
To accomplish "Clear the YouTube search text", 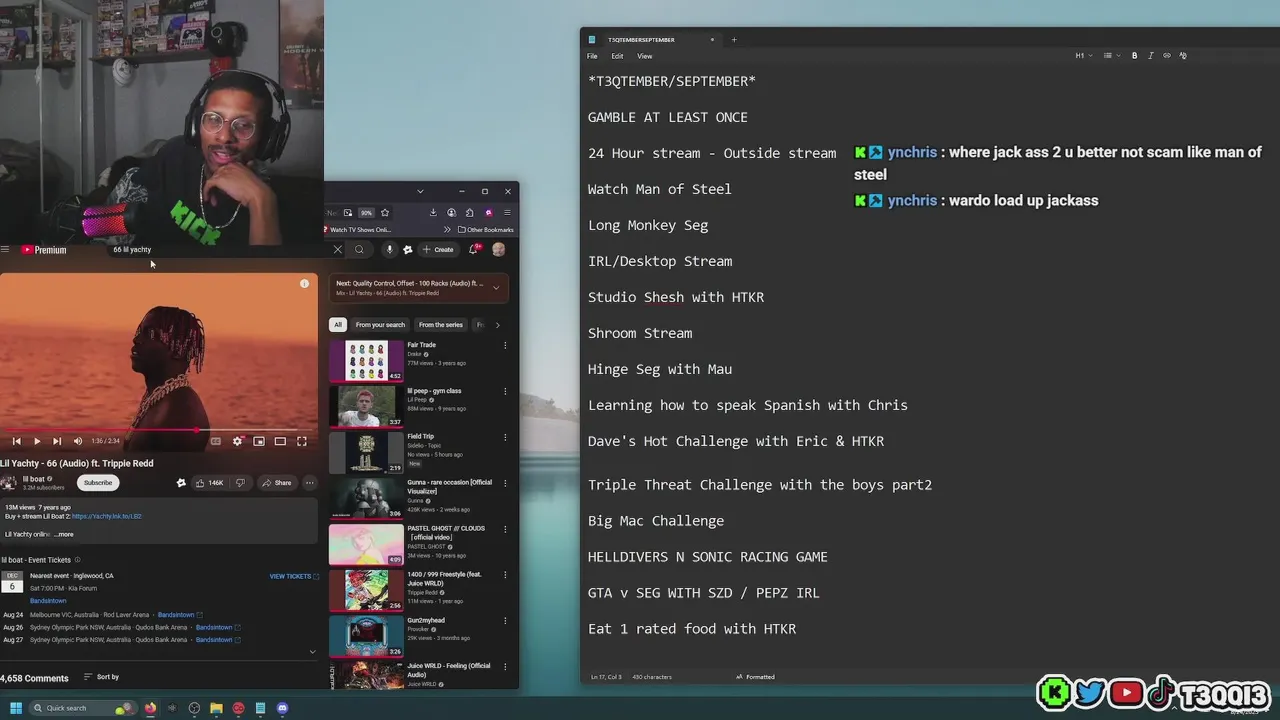I will point(337,250).
